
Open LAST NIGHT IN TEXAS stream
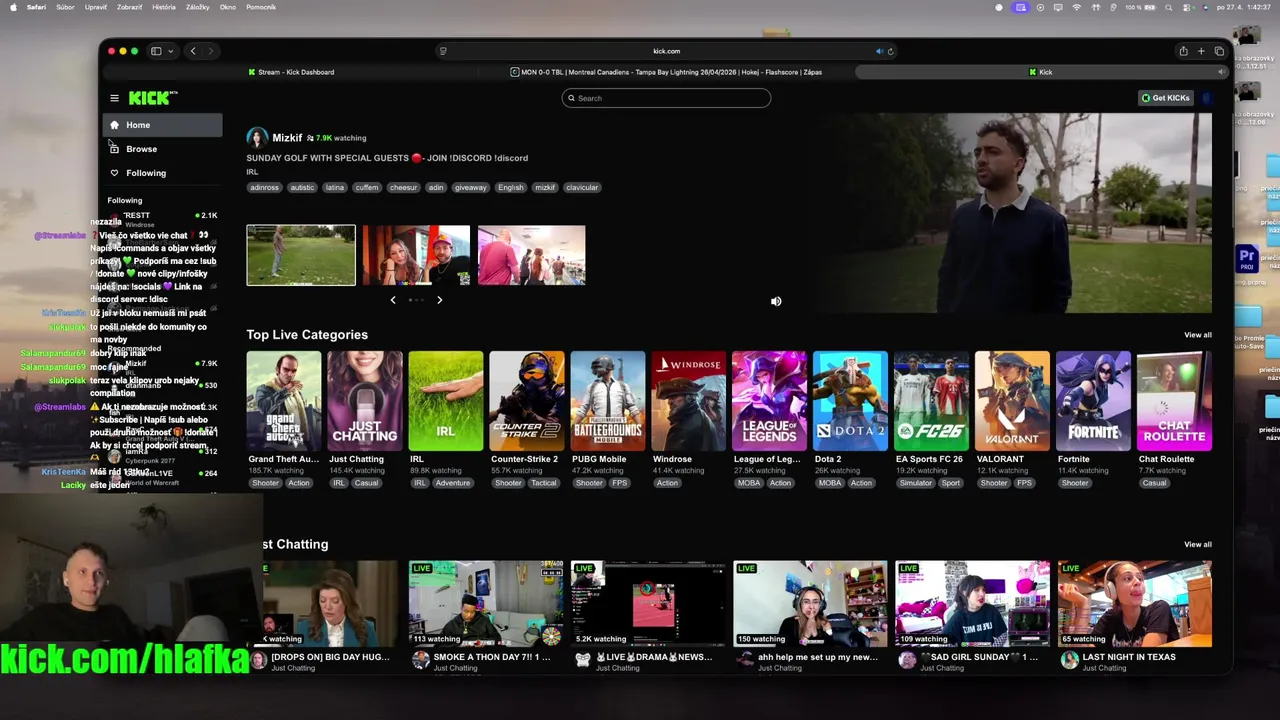1134,603
